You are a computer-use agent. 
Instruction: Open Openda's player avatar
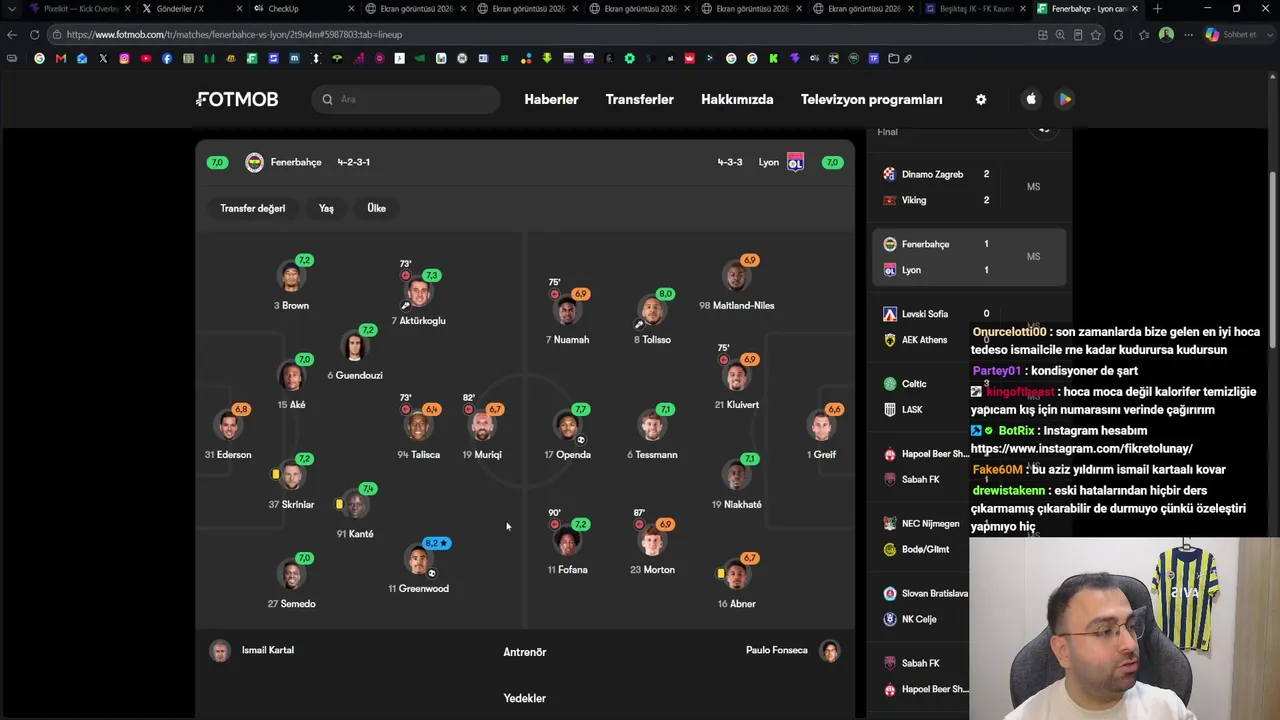click(x=568, y=427)
